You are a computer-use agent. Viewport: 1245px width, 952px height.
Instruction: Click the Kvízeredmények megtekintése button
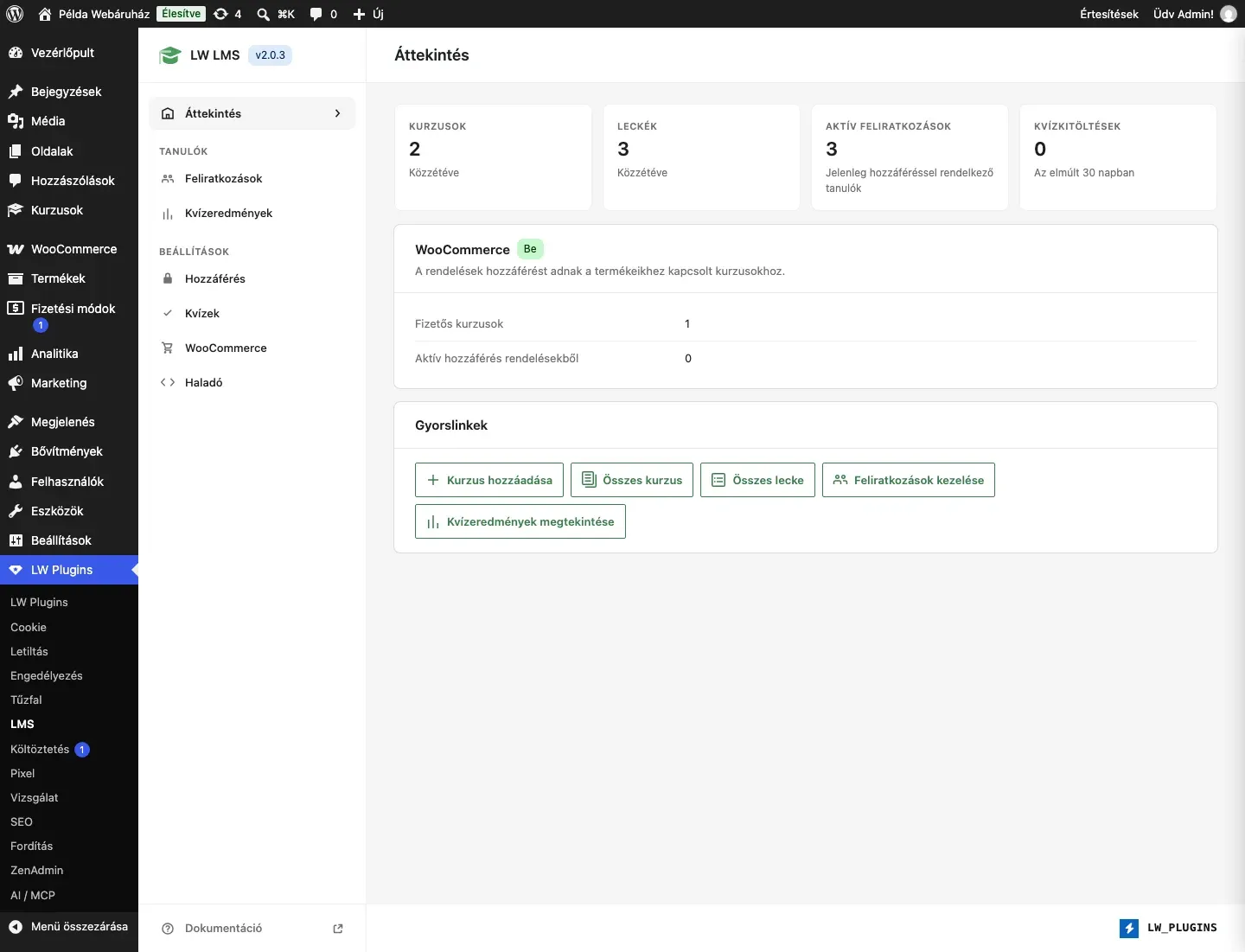pyautogui.click(x=520, y=521)
